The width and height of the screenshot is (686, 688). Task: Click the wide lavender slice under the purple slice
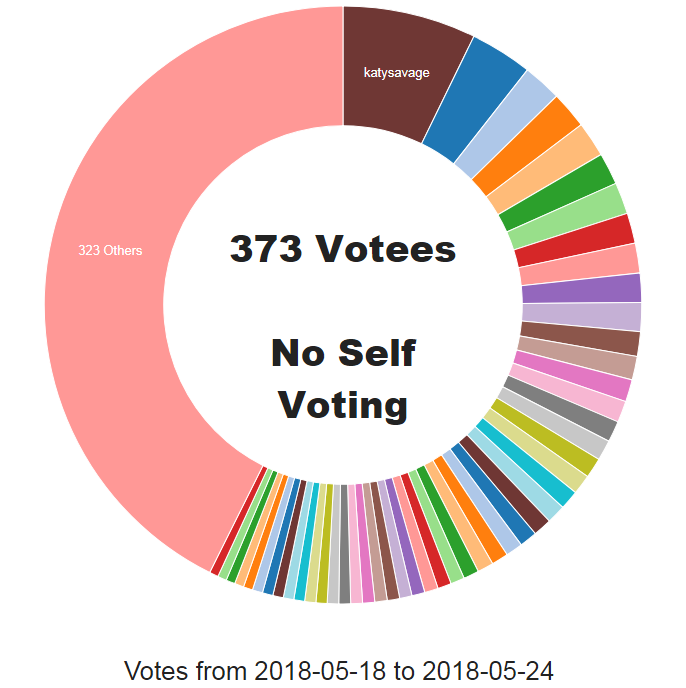[x=582, y=316]
